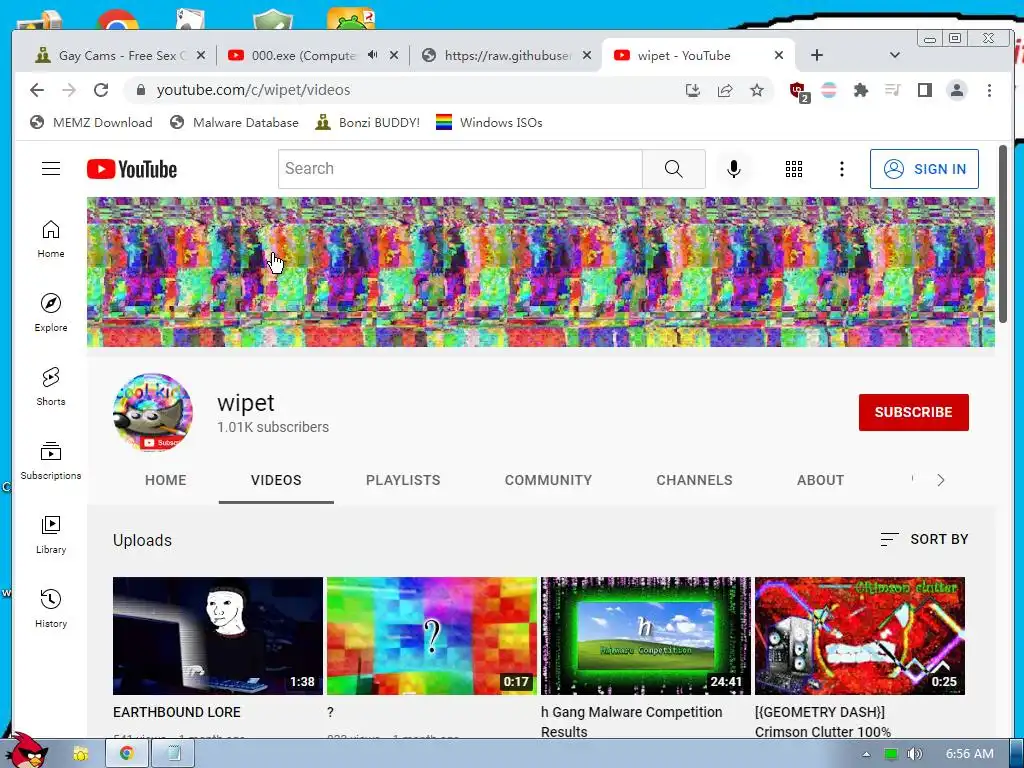Open the tab search dropdown chevron
This screenshot has width=1024, height=768.
(x=895, y=56)
